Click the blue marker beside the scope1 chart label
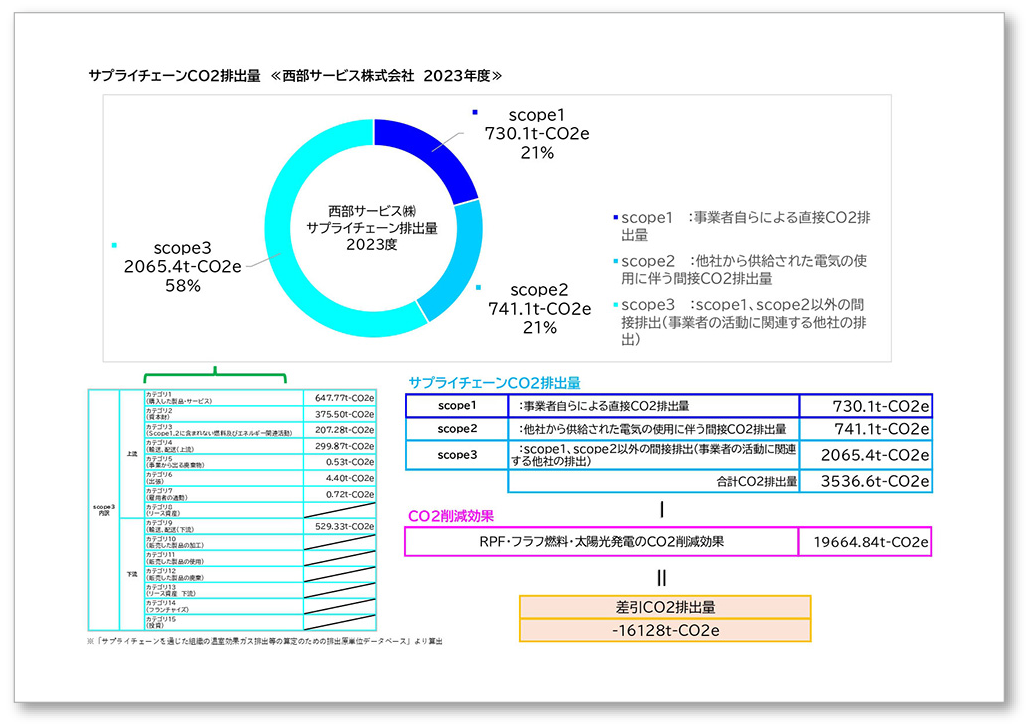Screen dimensions: 1030x728 [475, 112]
